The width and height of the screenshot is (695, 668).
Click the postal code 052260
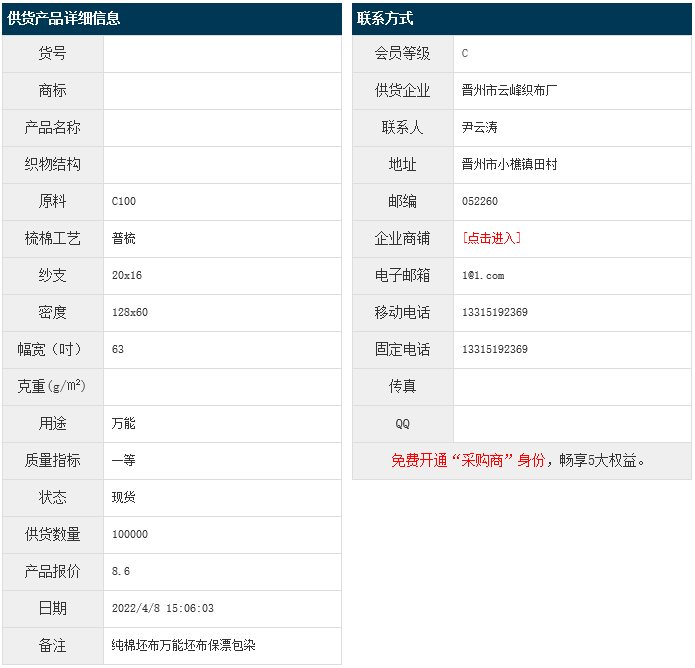coord(480,201)
